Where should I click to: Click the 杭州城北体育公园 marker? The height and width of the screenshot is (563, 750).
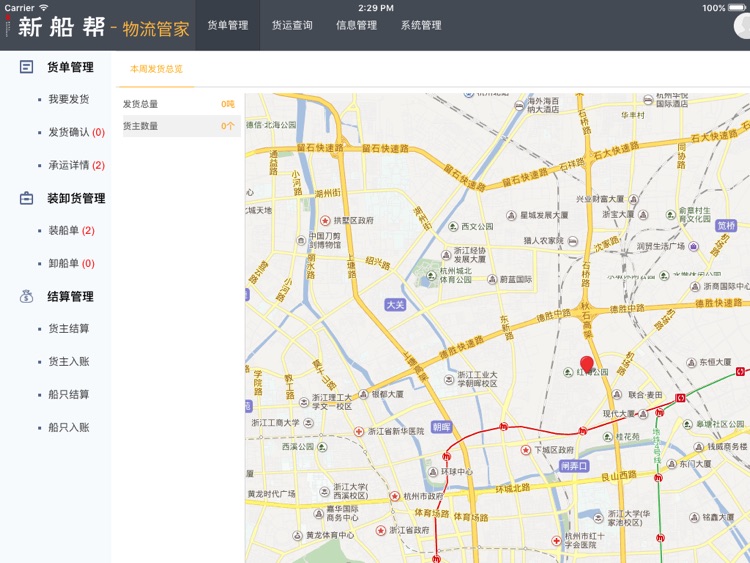[x=431, y=275]
